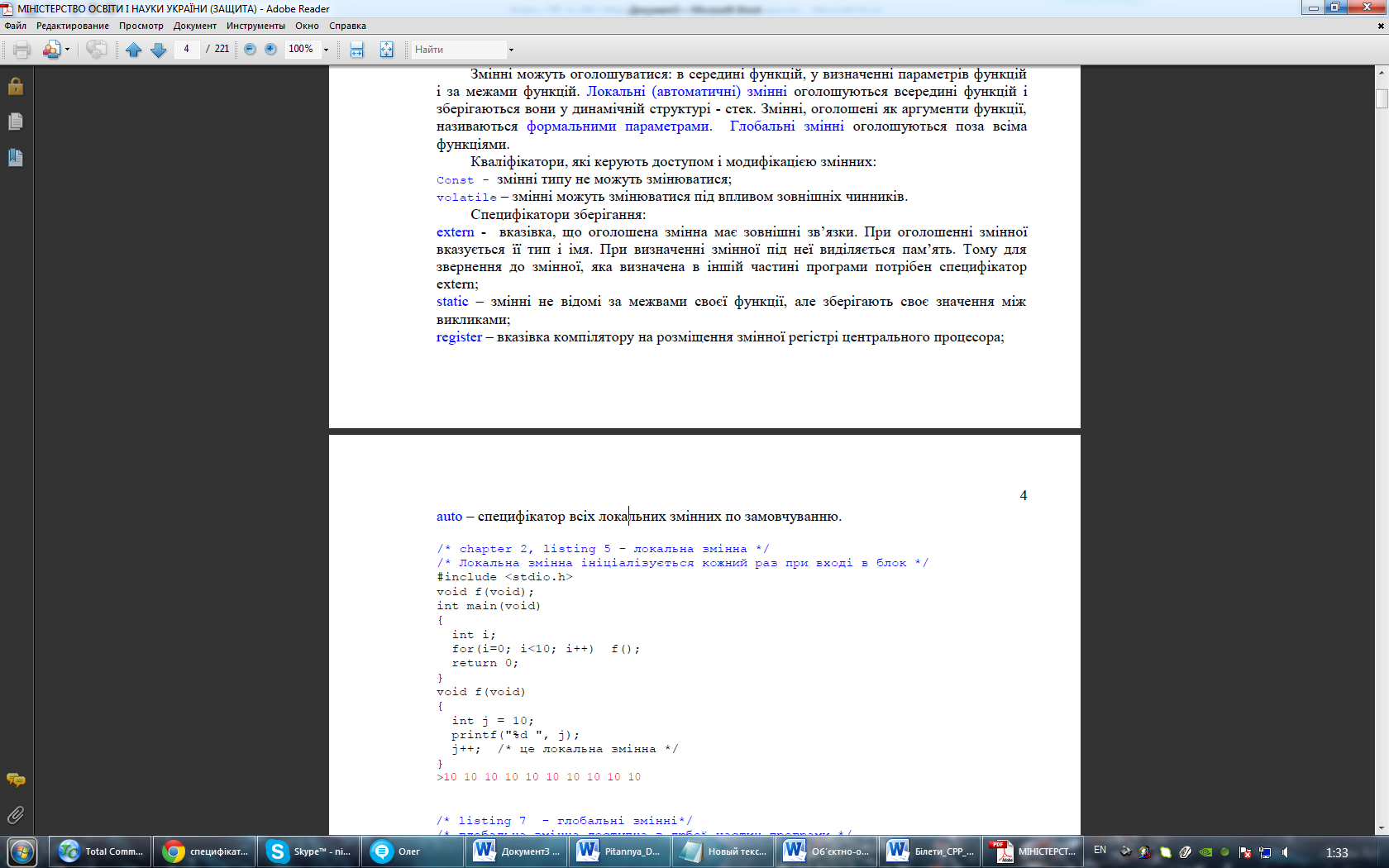Click the blue word 'static'
1389x868 pixels.
pyautogui.click(x=452, y=302)
